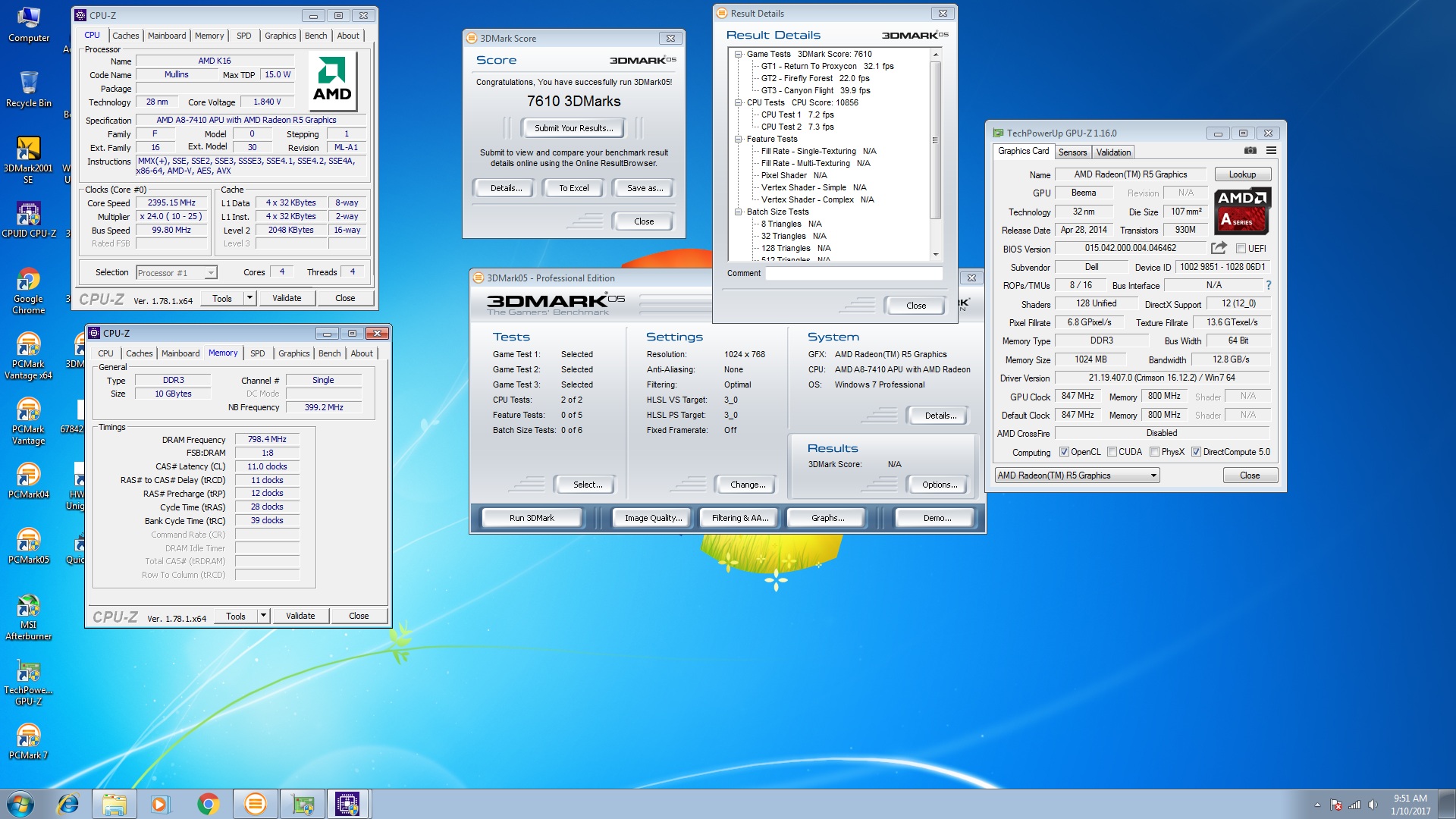Collapse the Feature Tests tree node
The width and height of the screenshot is (1456, 819).
[738, 139]
